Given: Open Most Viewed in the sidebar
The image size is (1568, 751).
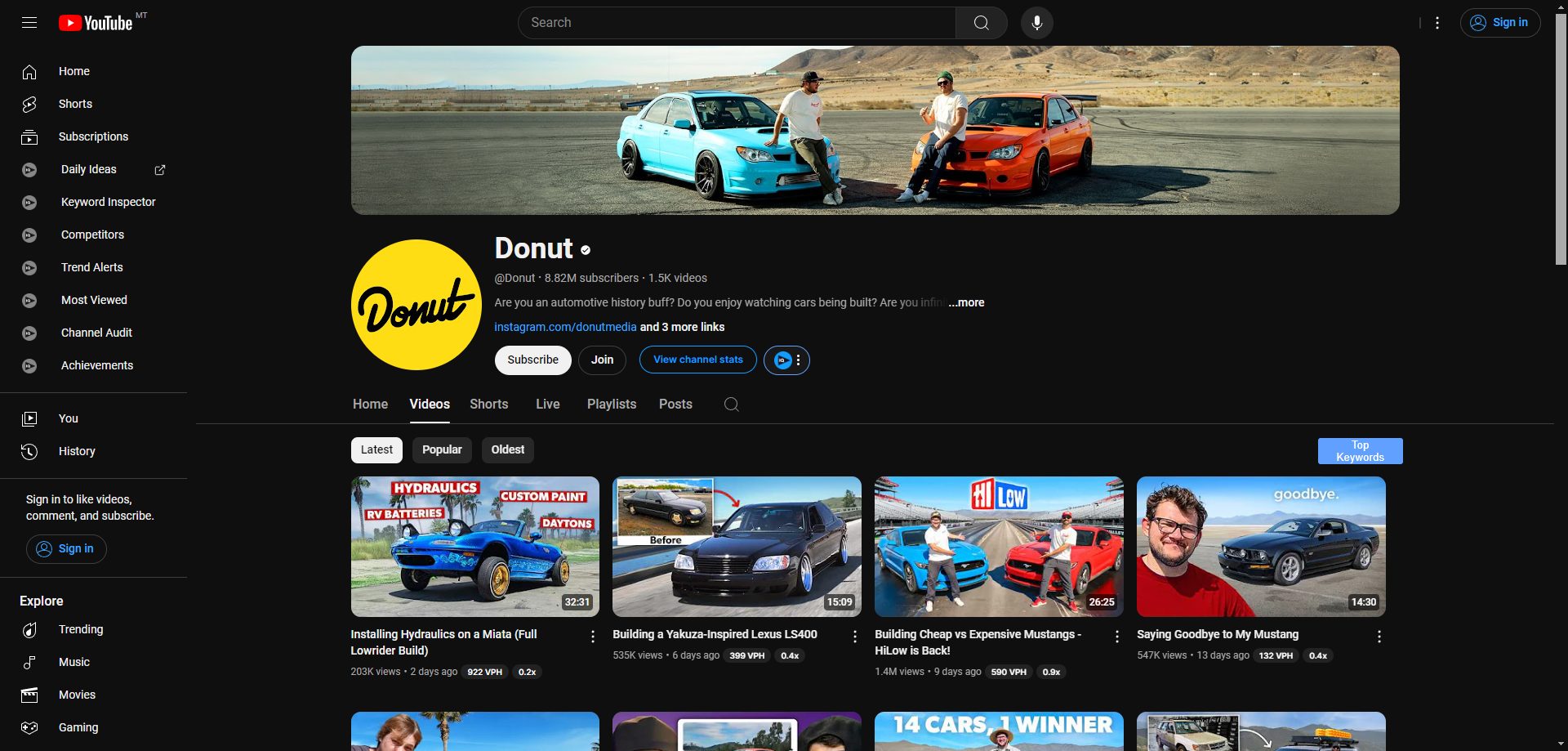Looking at the screenshot, I should 93,300.
